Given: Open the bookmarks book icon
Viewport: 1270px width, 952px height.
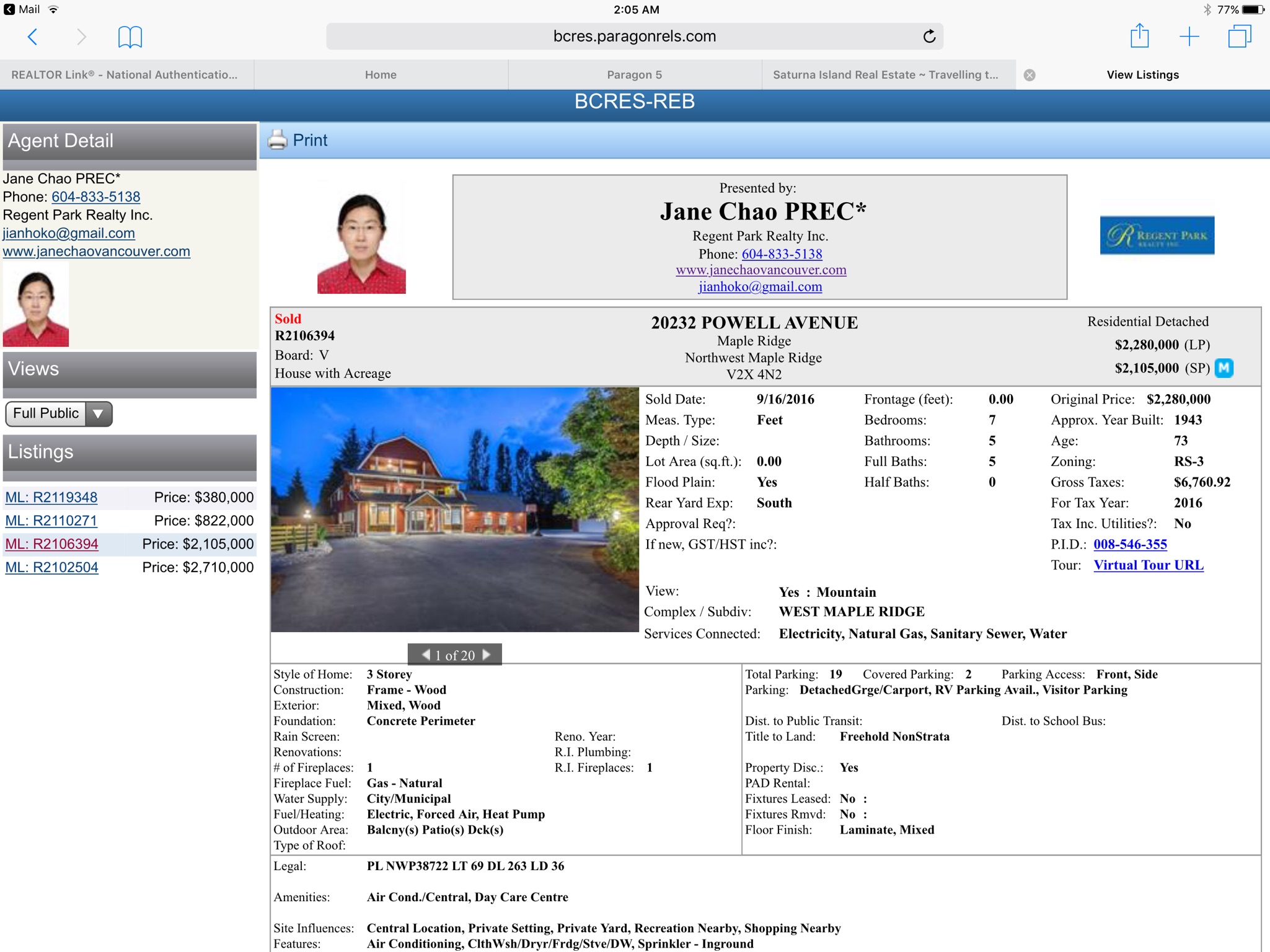Looking at the screenshot, I should (130, 37).
